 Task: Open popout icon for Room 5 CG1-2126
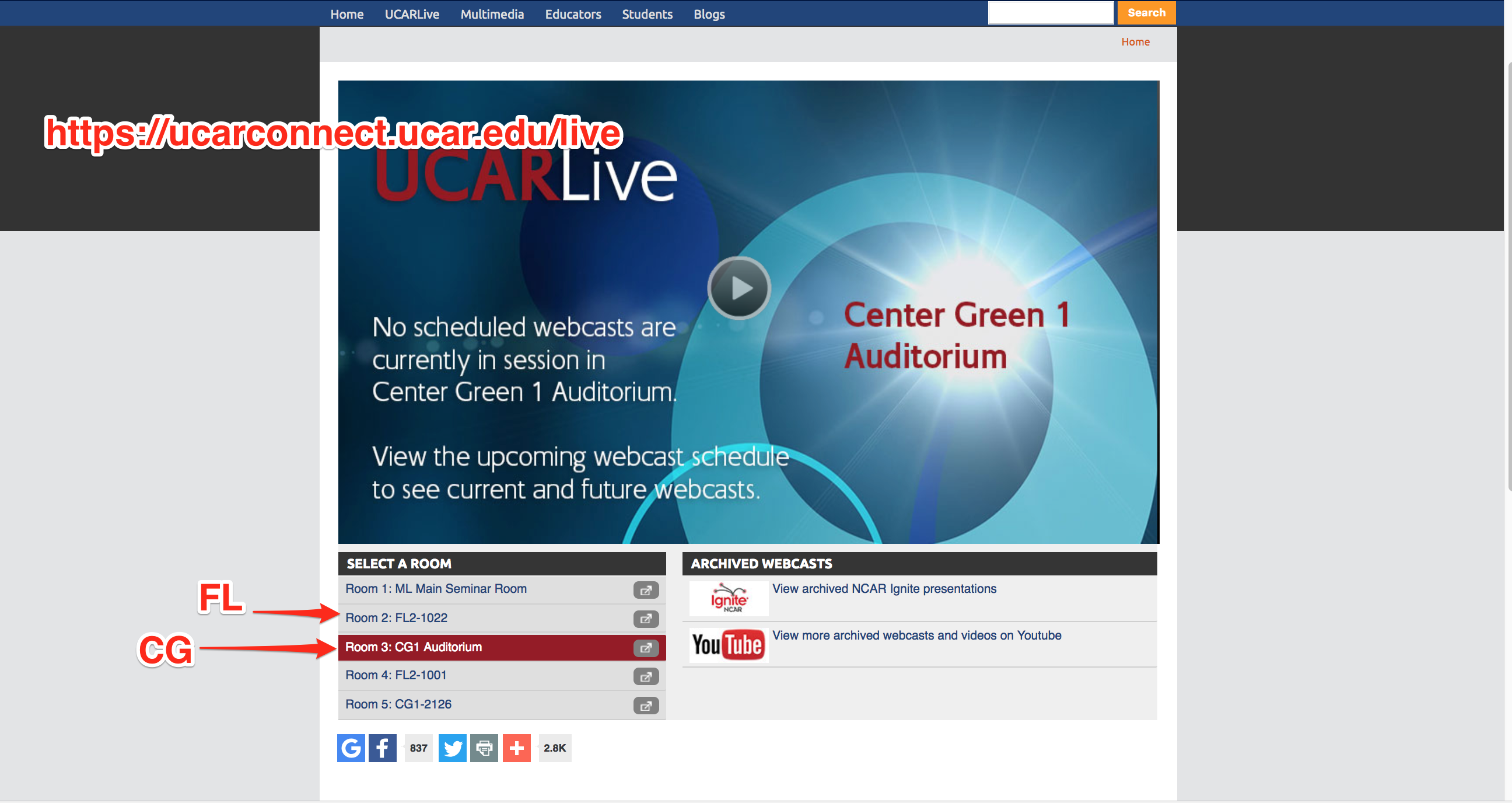coord(646,706)
